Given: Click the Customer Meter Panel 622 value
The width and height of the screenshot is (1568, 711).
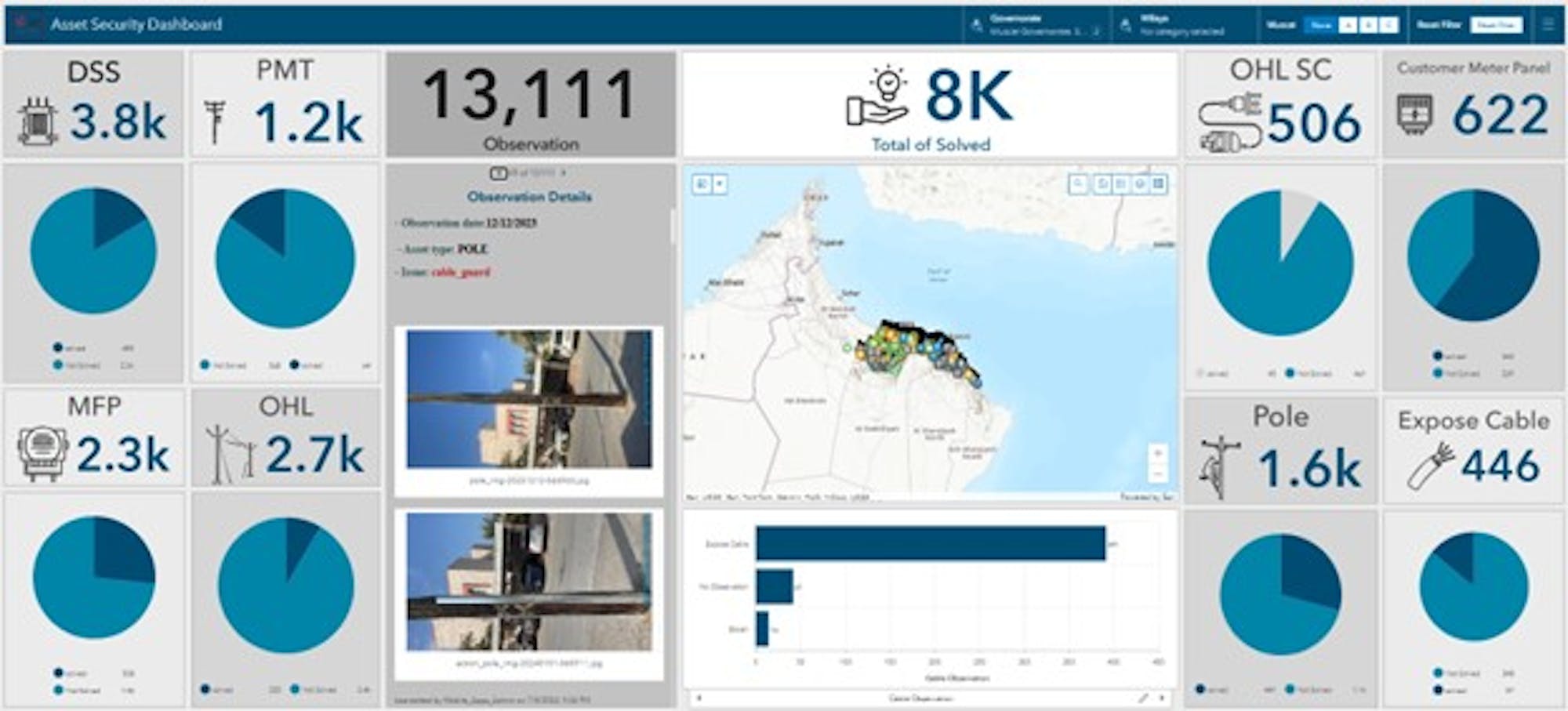Looking at the screenshot, I should [x=1501, y=115].
